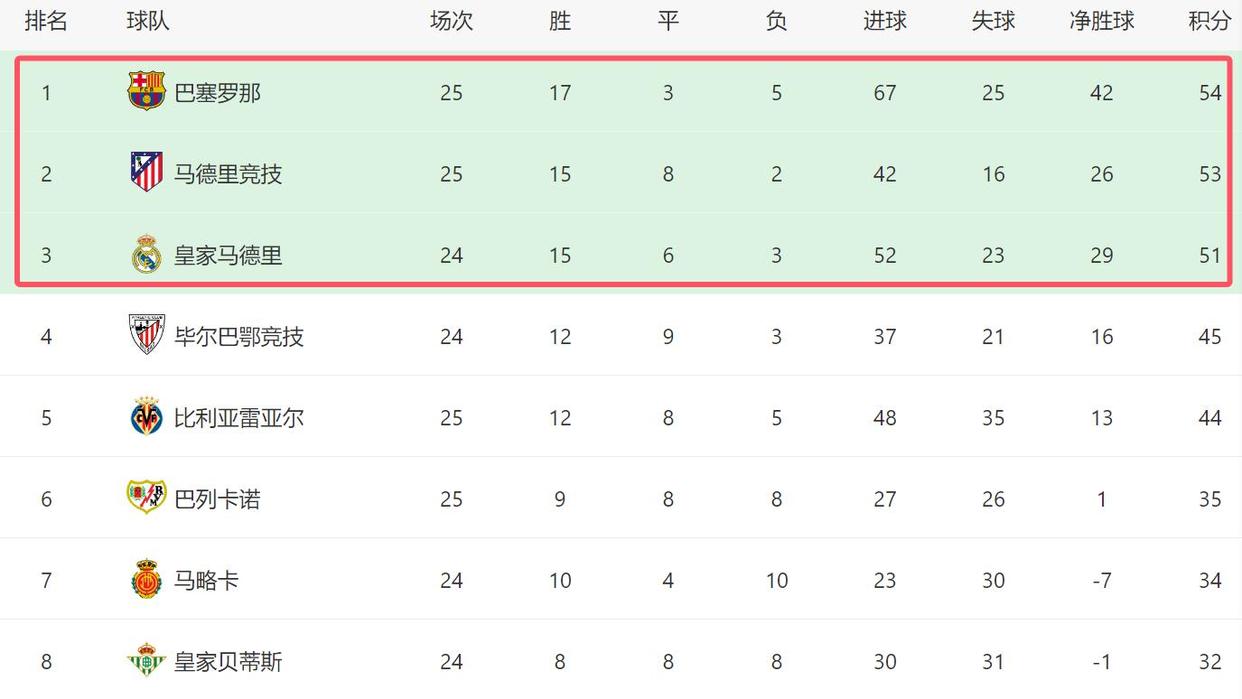The width and height of the screenshot is (1242, 699).
Task: Click the Real Betis crest icon
Action: pyautogui.click(x=147, y=661)
